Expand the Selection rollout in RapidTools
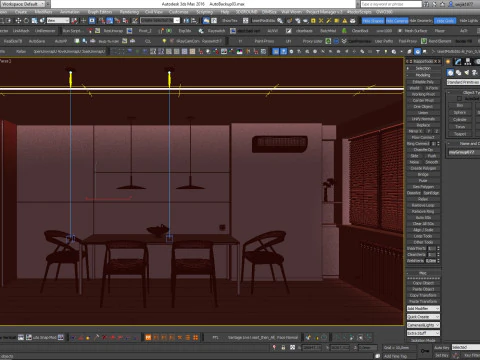Screen dimensions: 480x360 coord(423,68)
